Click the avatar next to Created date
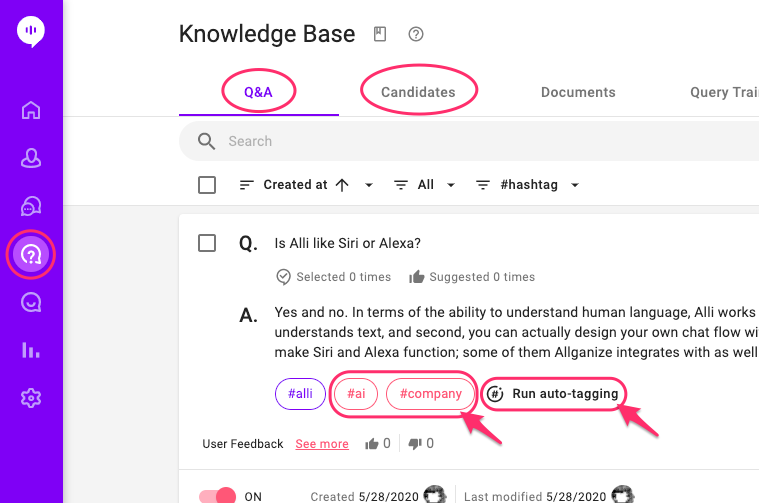This screenshot has height=503, width=759. coord(435,495)
